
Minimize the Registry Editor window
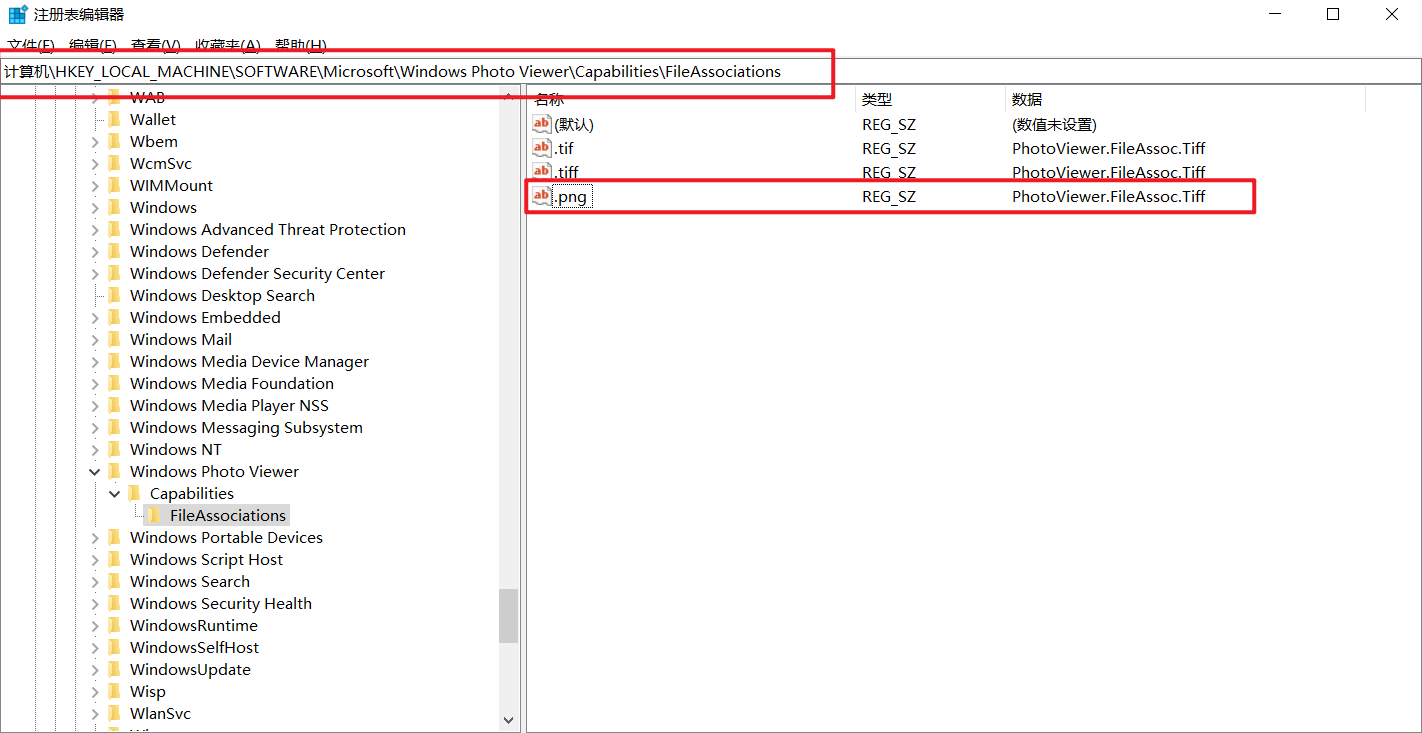click(1275, 14)
